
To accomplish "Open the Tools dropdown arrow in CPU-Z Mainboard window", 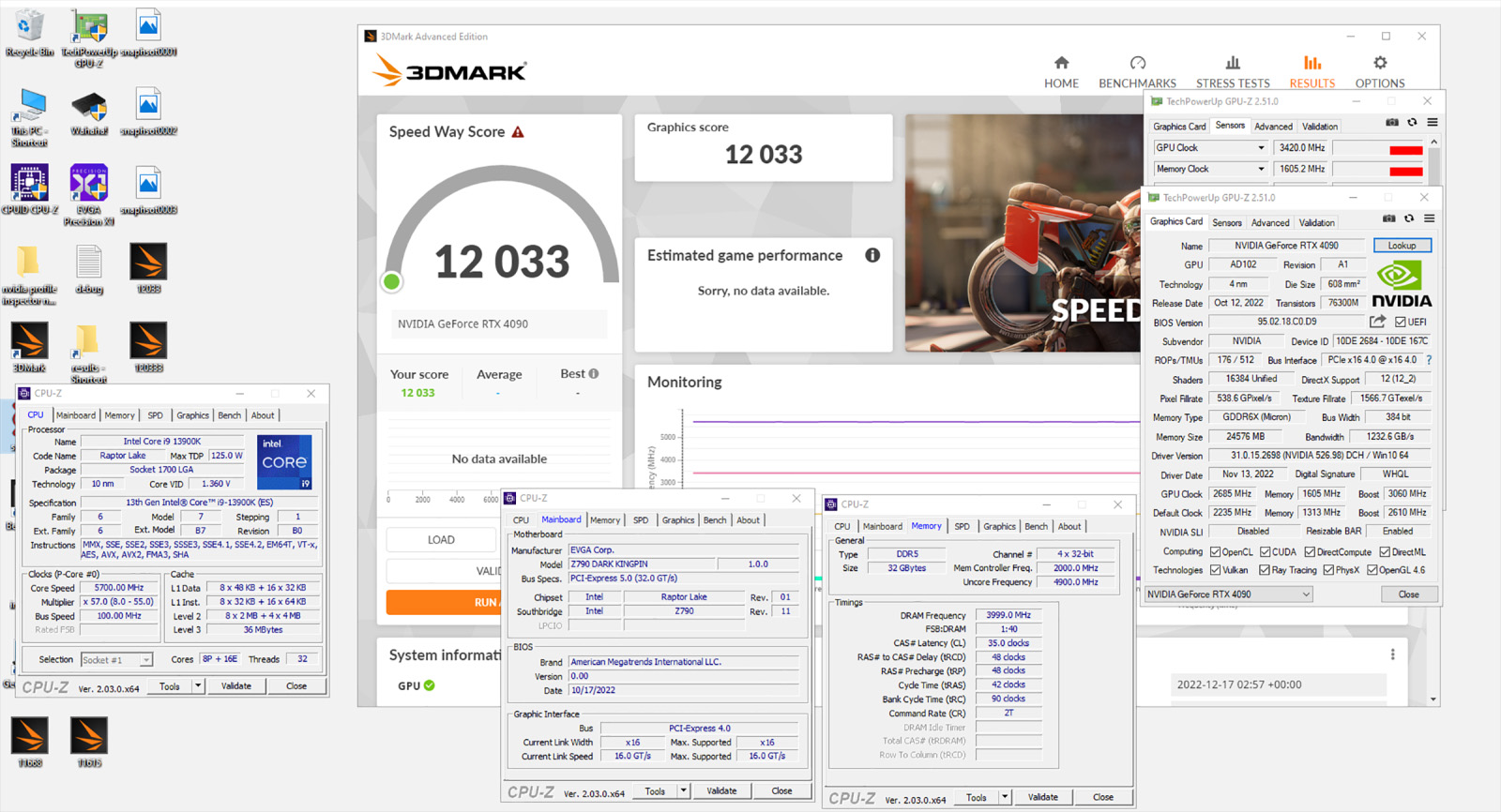I will tap(684, 791).
